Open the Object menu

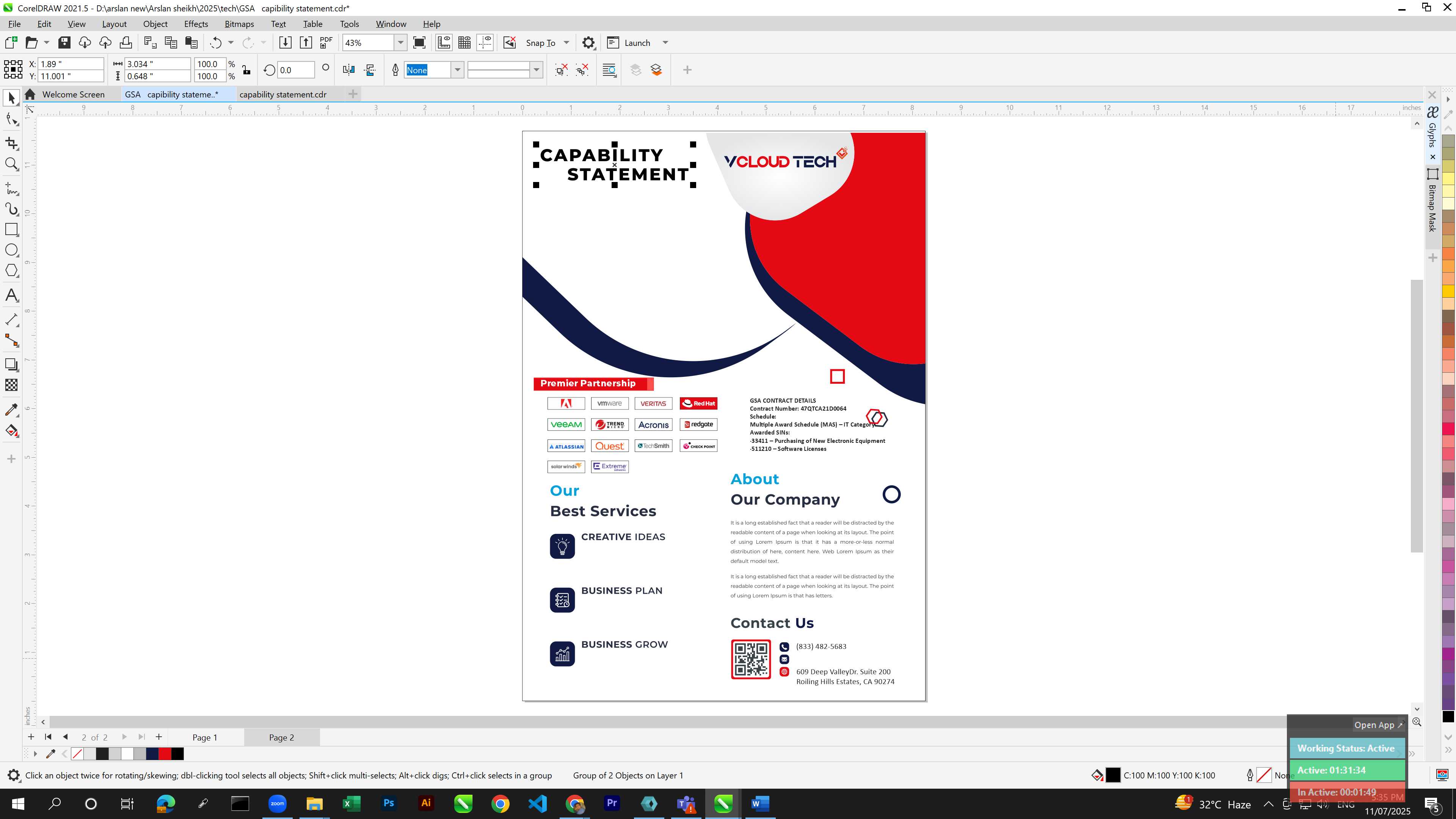(x=155, y=24)
